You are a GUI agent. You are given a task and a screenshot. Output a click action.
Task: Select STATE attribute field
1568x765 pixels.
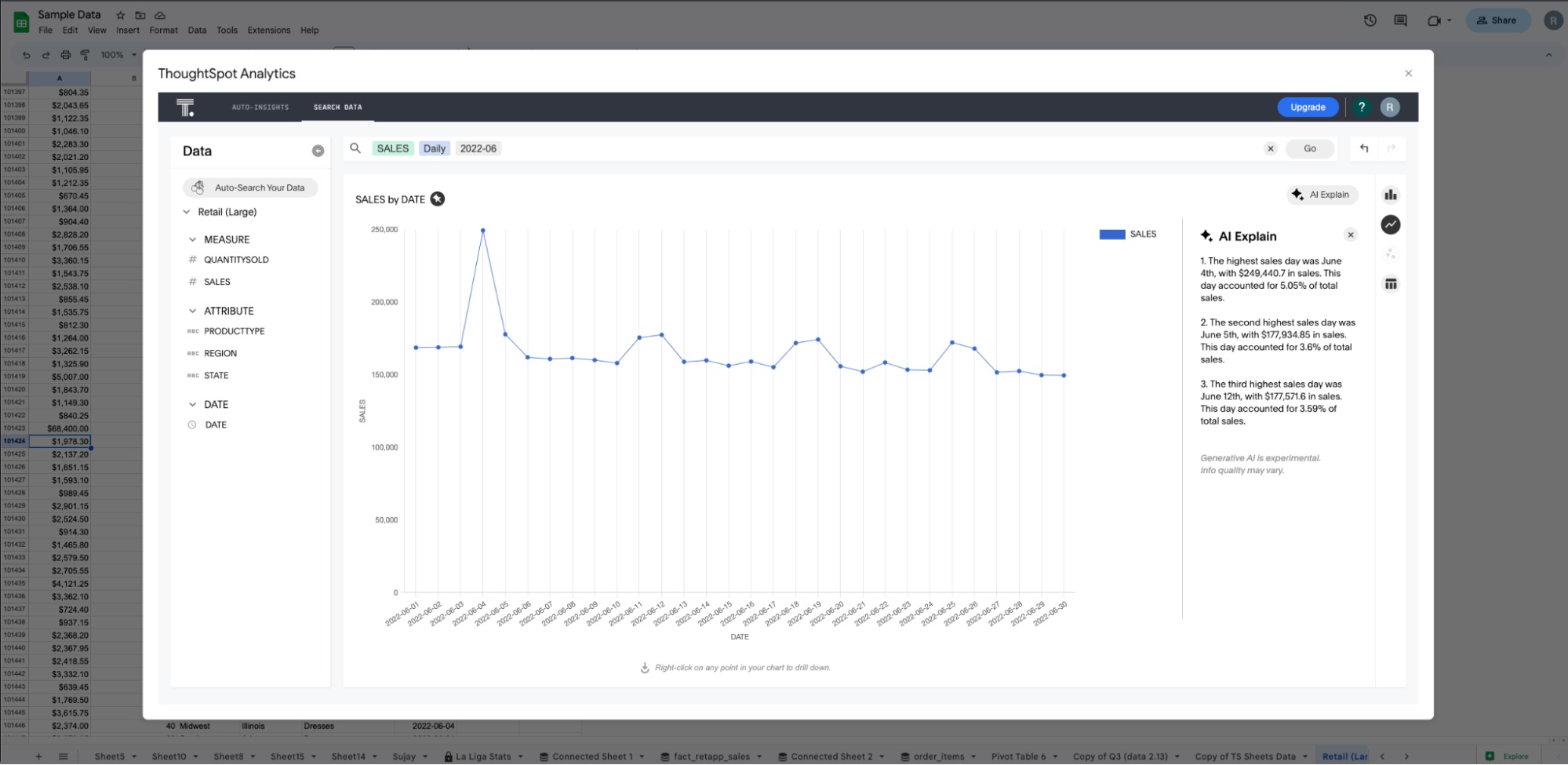(x=216, y=375)
